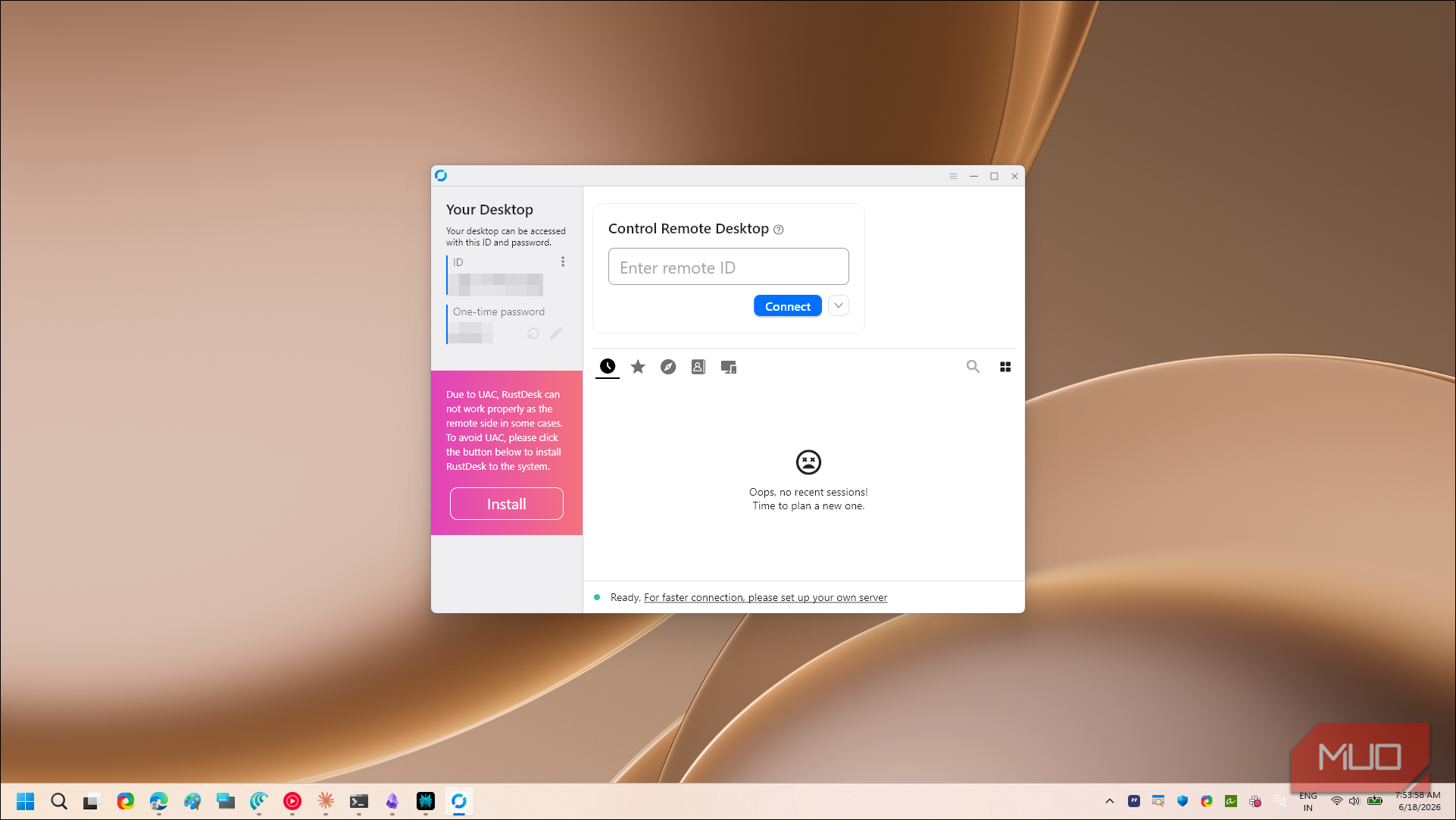The height and width of the screenshot is (820, 1456).
Task: Open the set up your own server link
Action: click(x=765, y=597)
